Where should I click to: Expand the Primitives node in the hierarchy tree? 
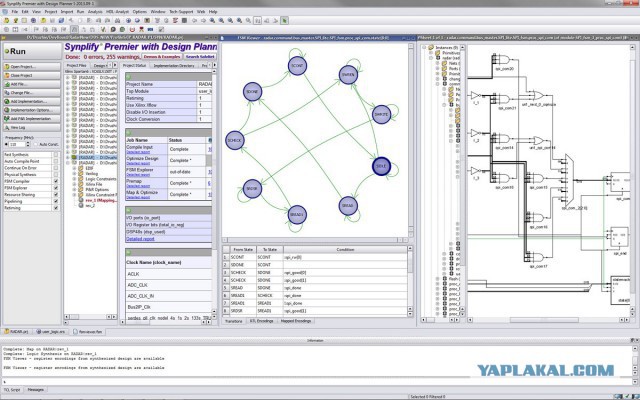(x=431, y=53)
